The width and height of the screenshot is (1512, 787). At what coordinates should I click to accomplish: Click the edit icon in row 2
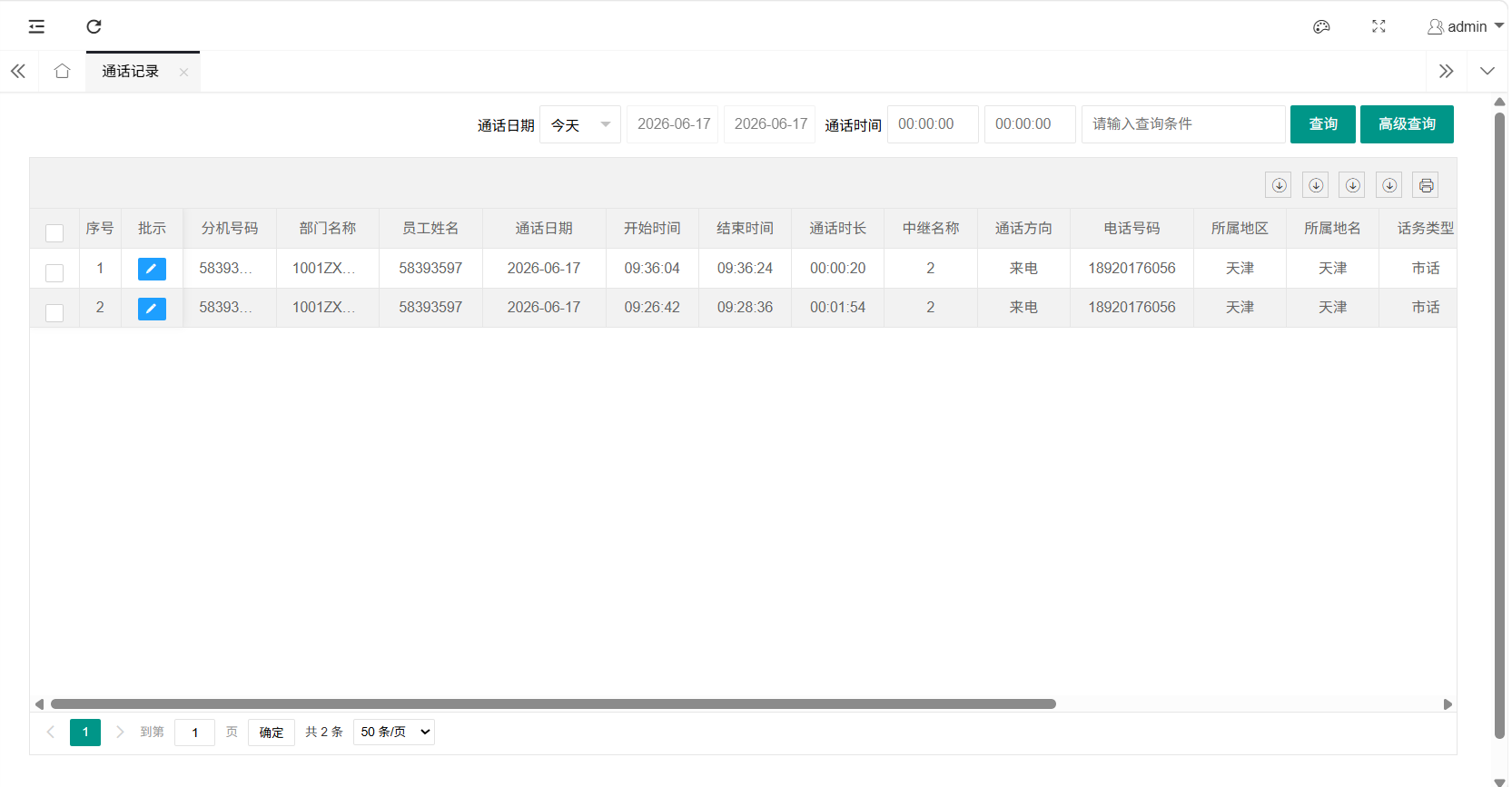pyautogui.click(x=152, y=309)
